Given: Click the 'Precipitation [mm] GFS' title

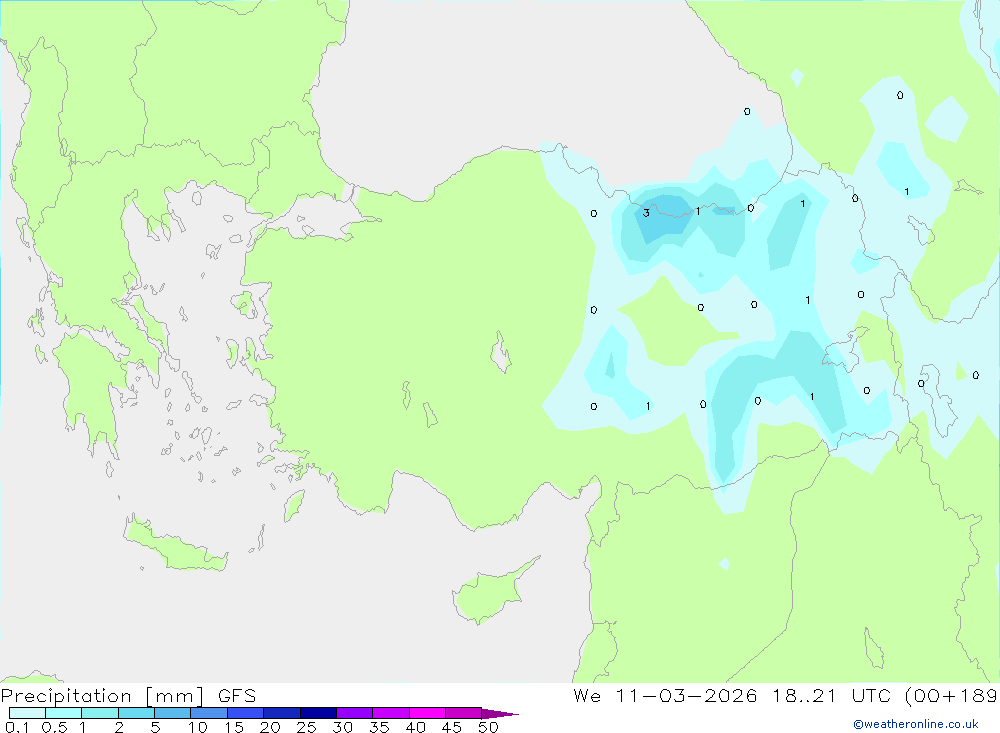Looking at the screenshot, I should coord(128,695).
